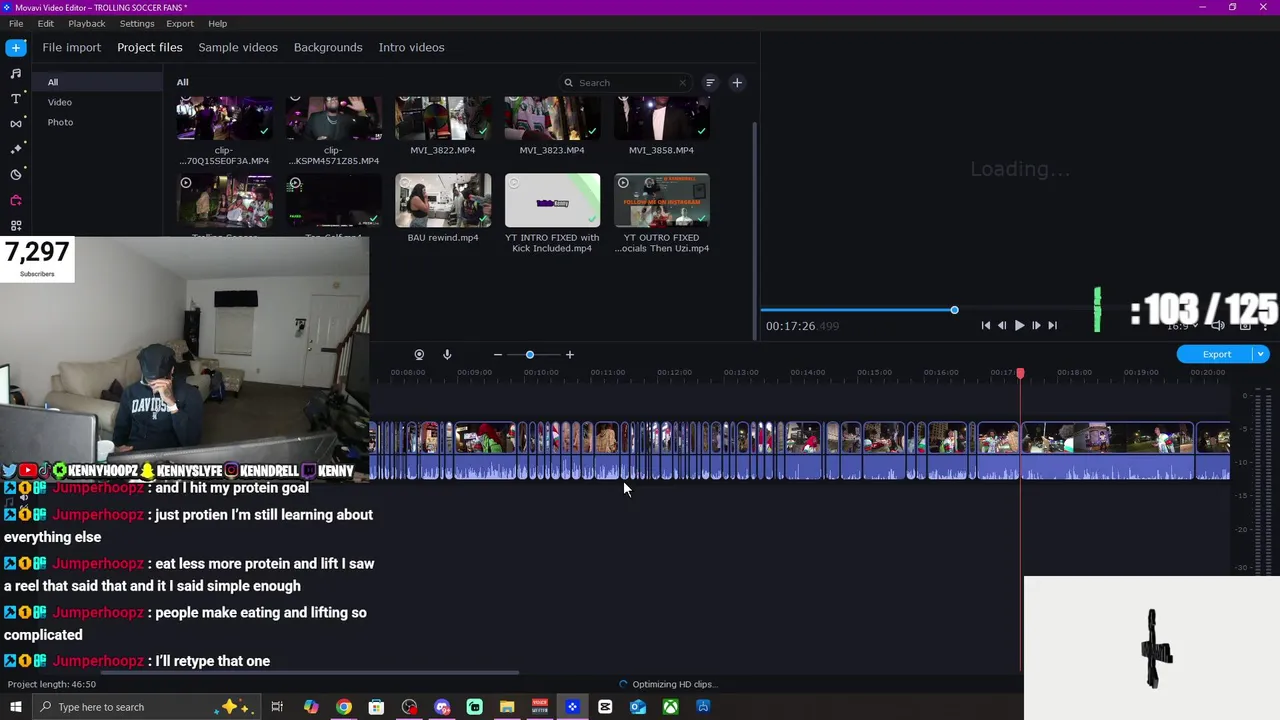Viewport: 1280px width, 720px height.
Task: Open the Stickers panel icon
Action: coord(16,175)
